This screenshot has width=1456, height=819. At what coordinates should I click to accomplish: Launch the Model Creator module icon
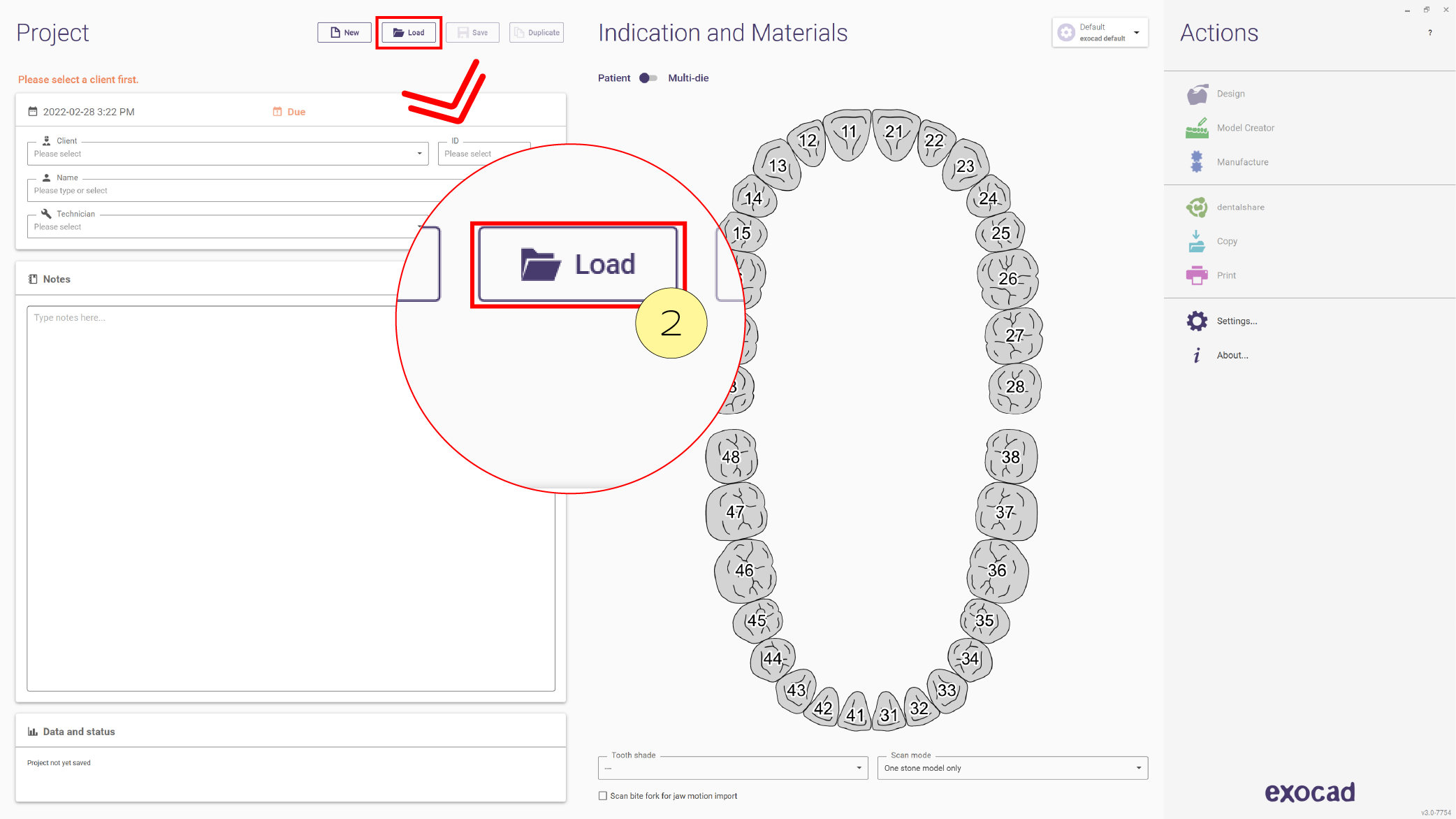[x=1197, y=128]
